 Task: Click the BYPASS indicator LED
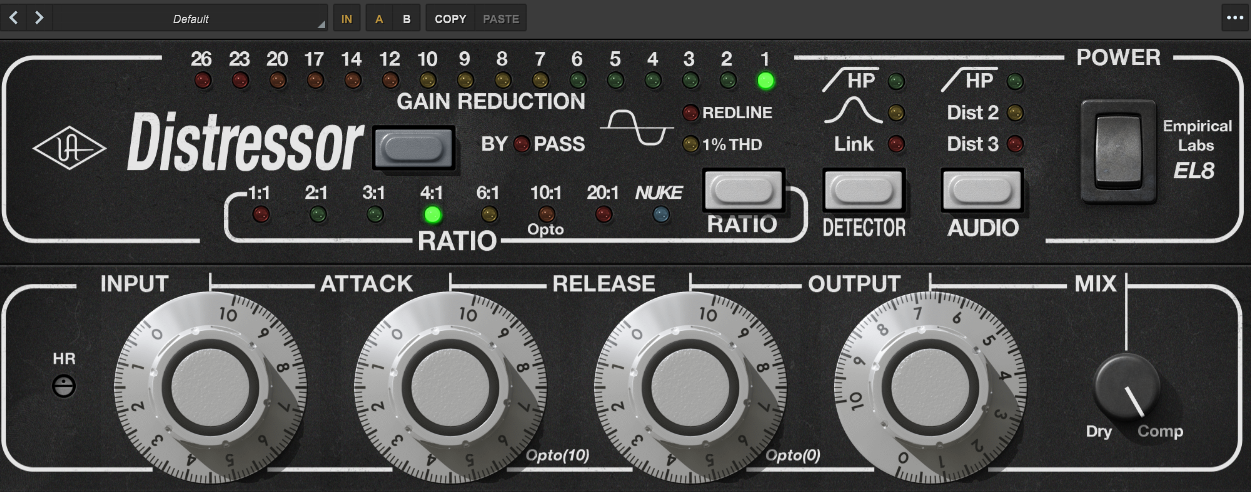tap(521, 144)
